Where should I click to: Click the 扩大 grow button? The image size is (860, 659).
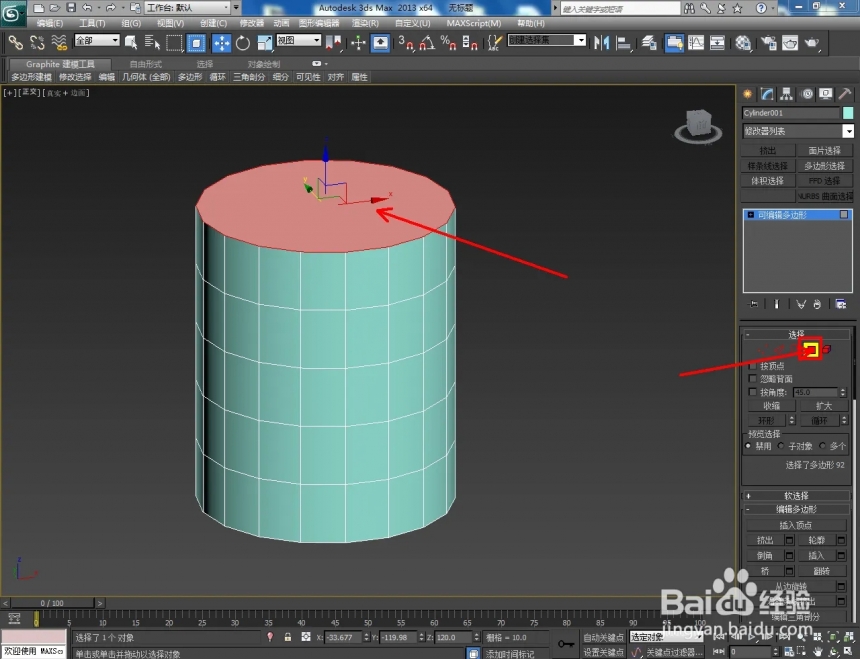click(823, 406)
